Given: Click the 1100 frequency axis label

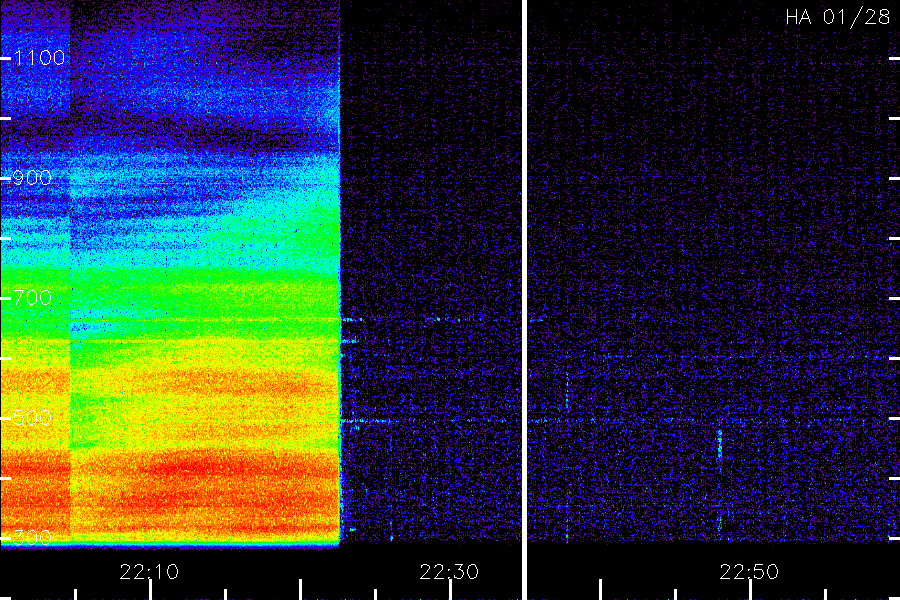Looking at the screenshot, I should pos(39,58).
